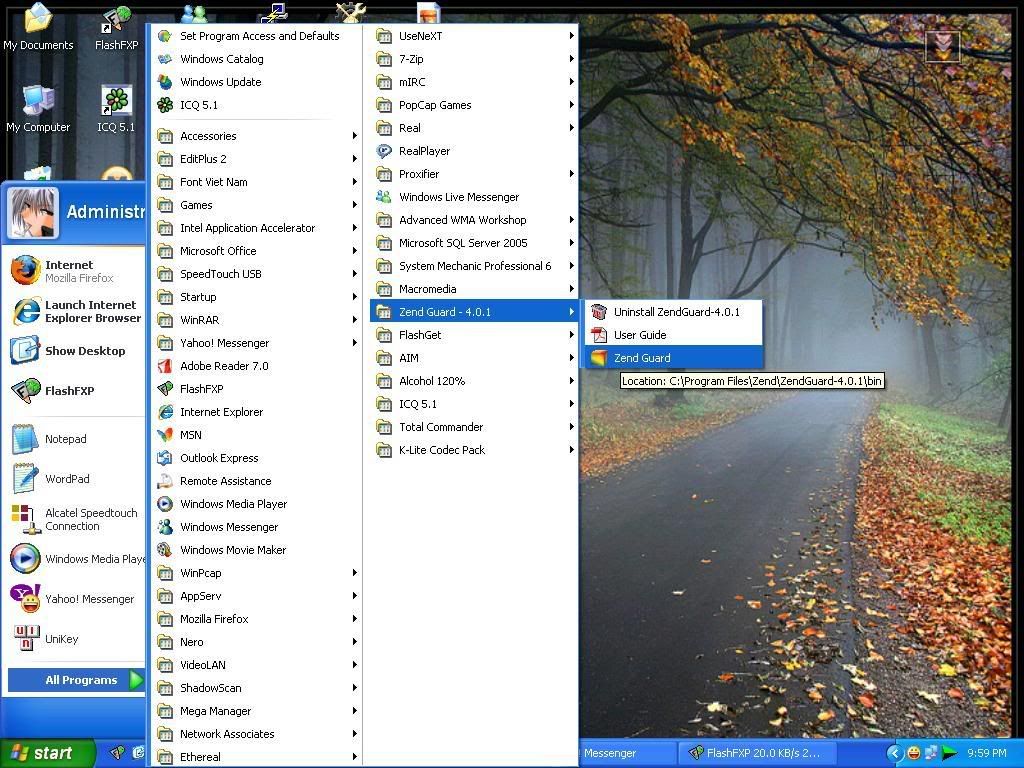This screenshot has width=1024, height=768.
Task: Click the UniKey icon
Action: (25, 639)
